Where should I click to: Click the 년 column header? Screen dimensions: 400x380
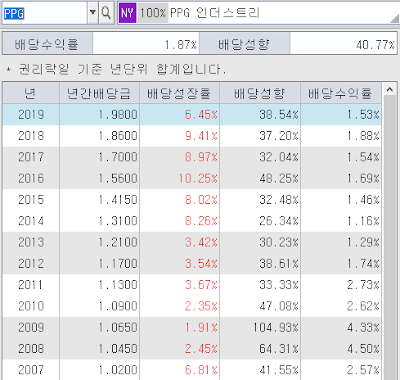(31, 93)
